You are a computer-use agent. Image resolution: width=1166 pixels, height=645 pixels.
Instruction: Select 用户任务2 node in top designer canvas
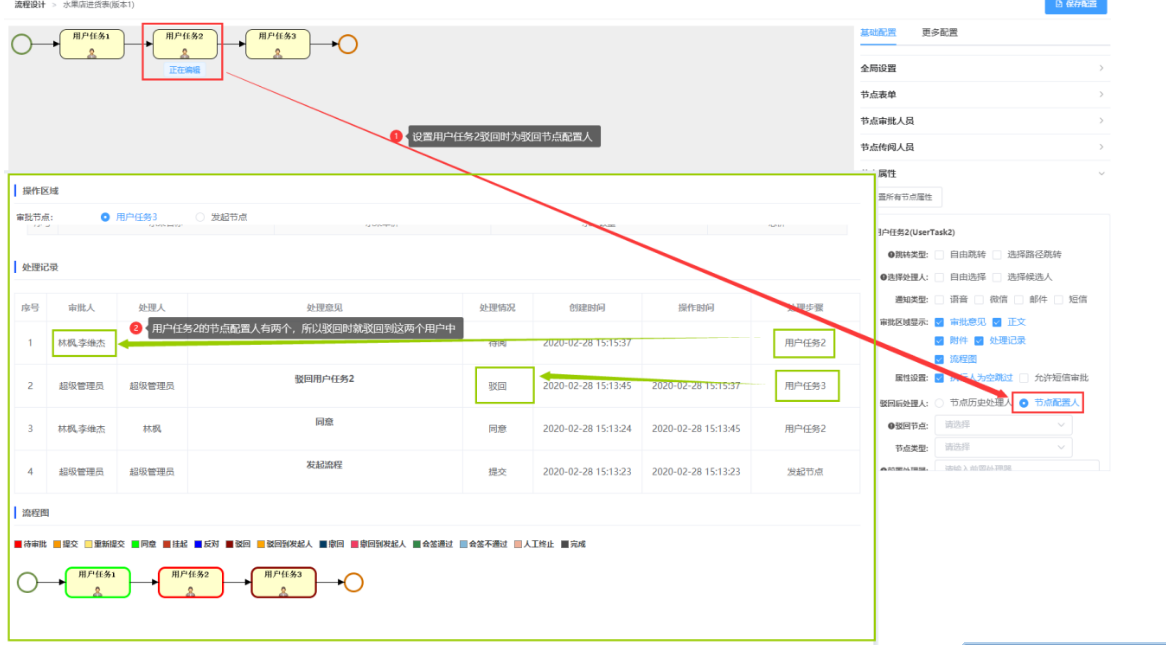coord(184,44)
